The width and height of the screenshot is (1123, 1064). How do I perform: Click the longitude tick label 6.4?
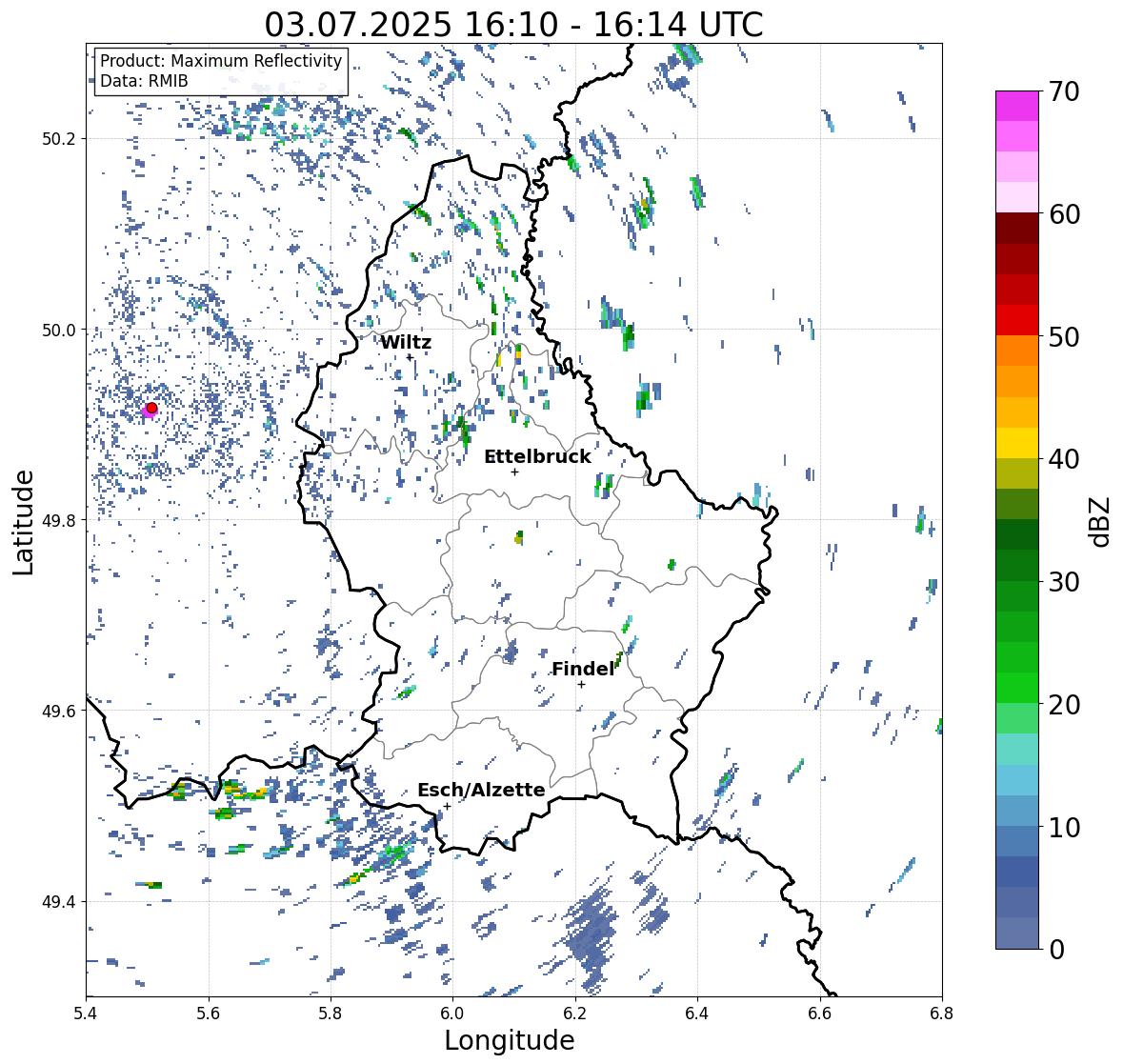click(697, 1013)
